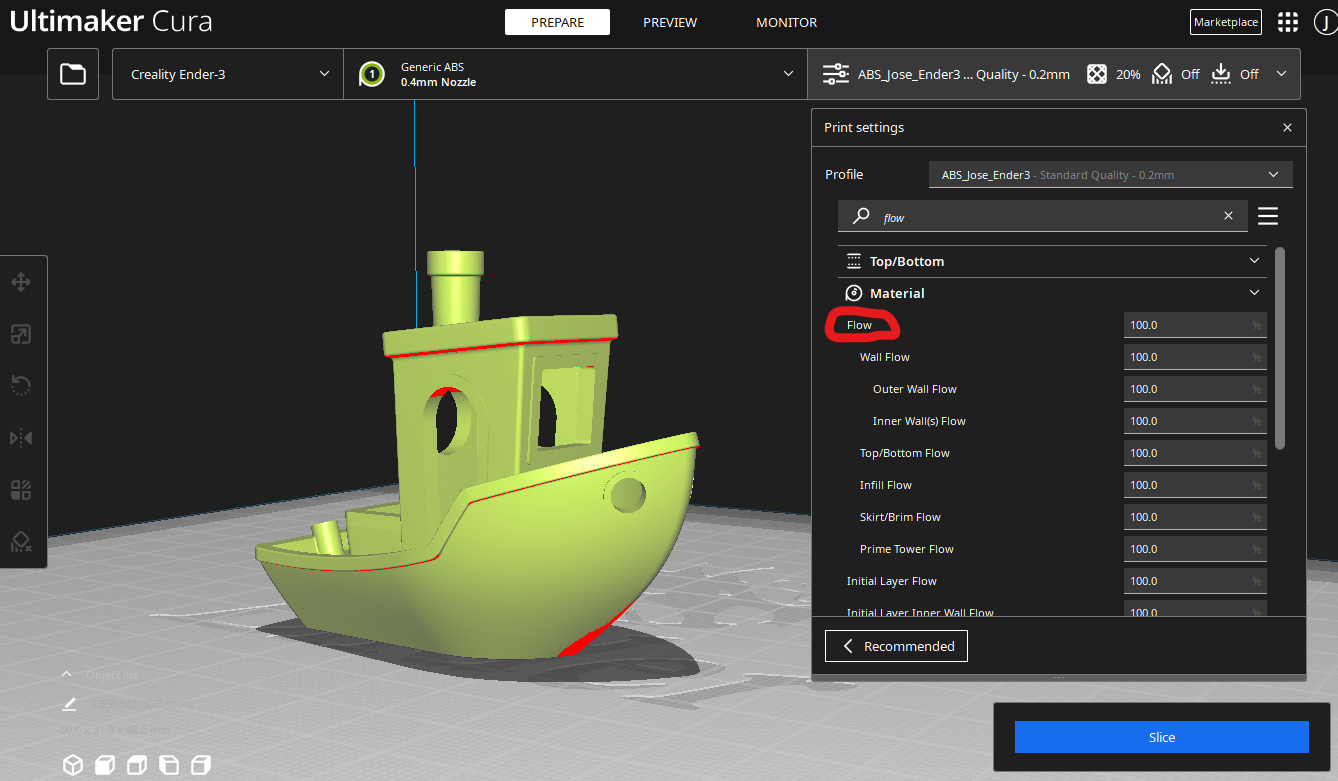Viewport: 1338px width, 781px height.
Task: Open Per Model Settings tool
Action: tap(21, 490)
